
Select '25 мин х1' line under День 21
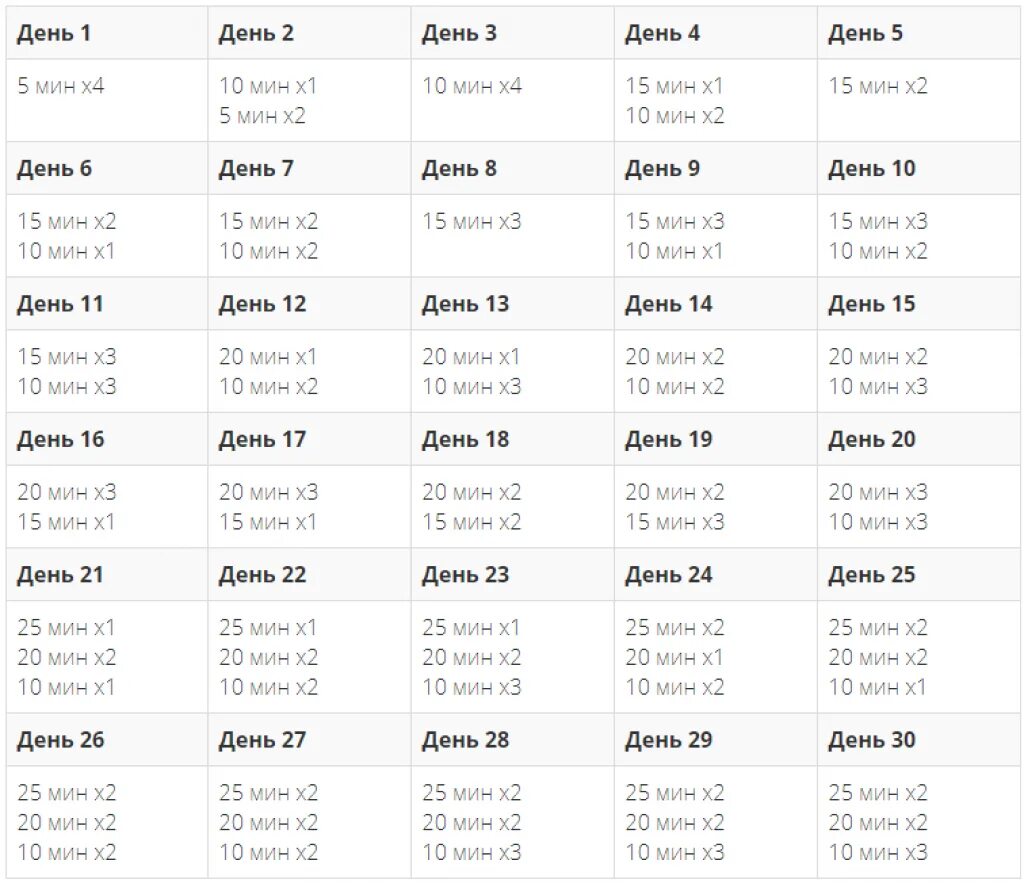click(x=67, y=627)
